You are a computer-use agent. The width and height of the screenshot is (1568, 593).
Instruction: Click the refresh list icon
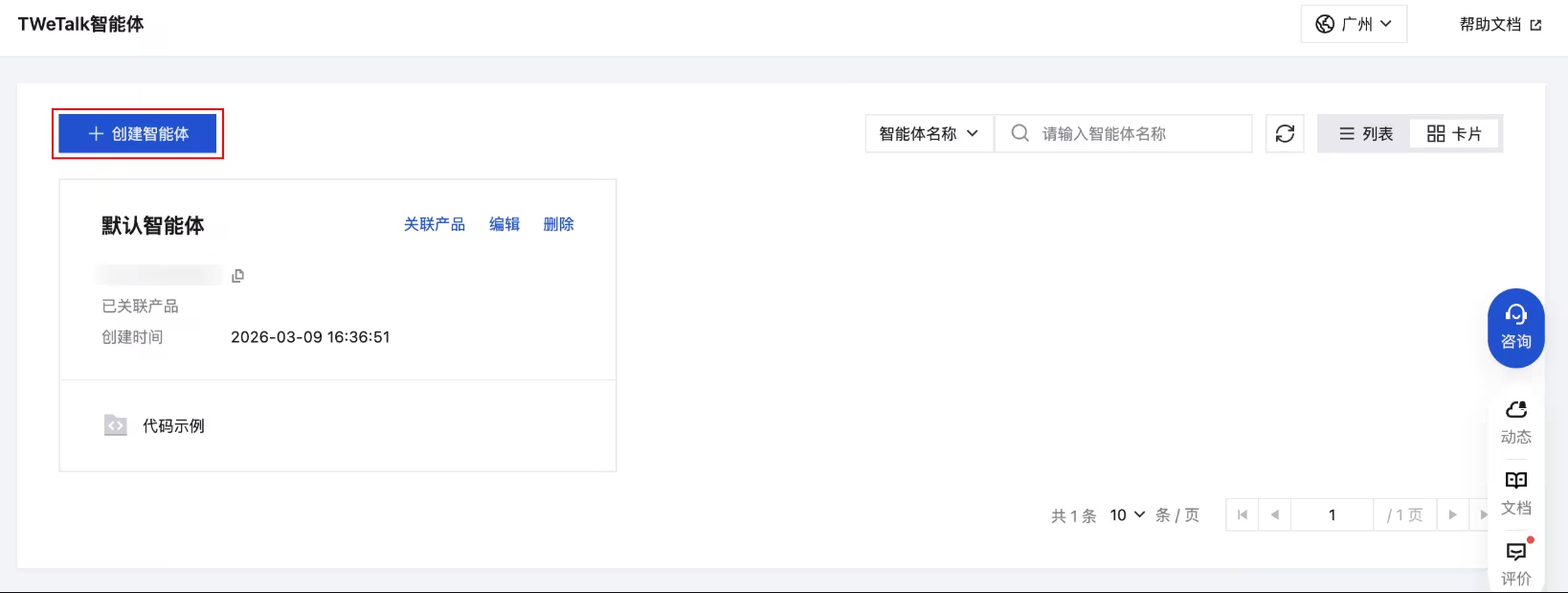tap(1285, 133)
